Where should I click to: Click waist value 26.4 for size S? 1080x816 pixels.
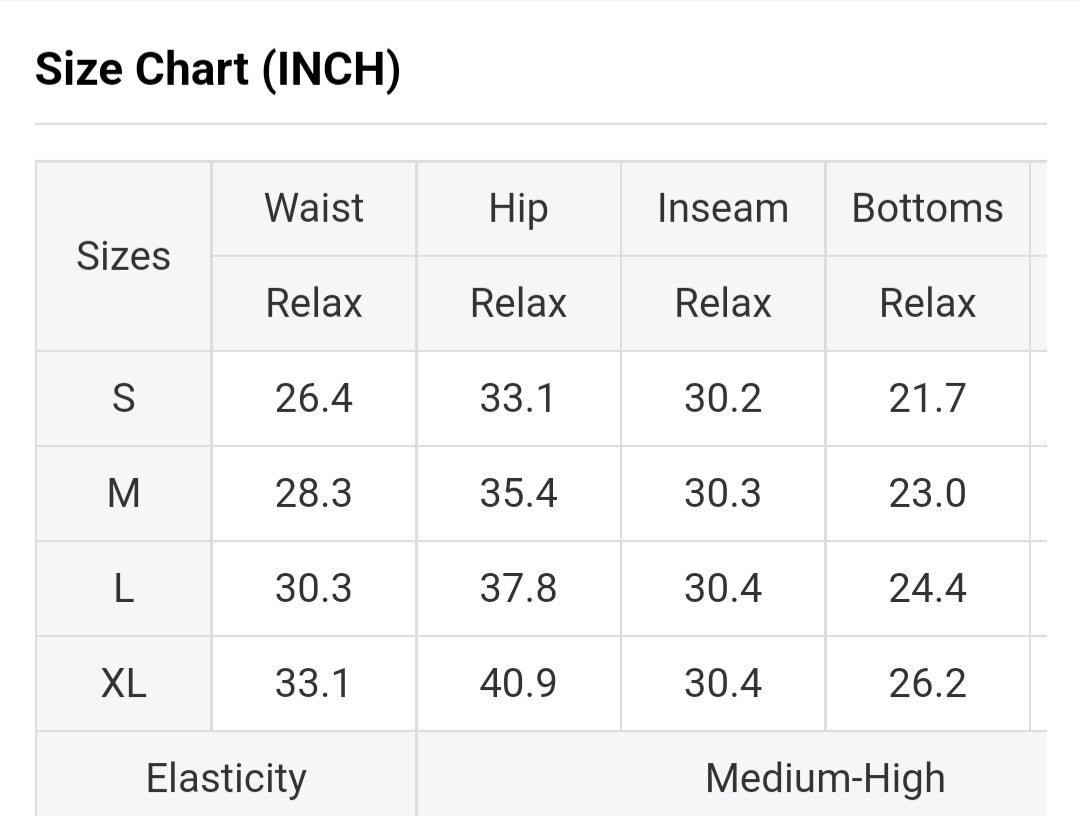coord(314,398)
